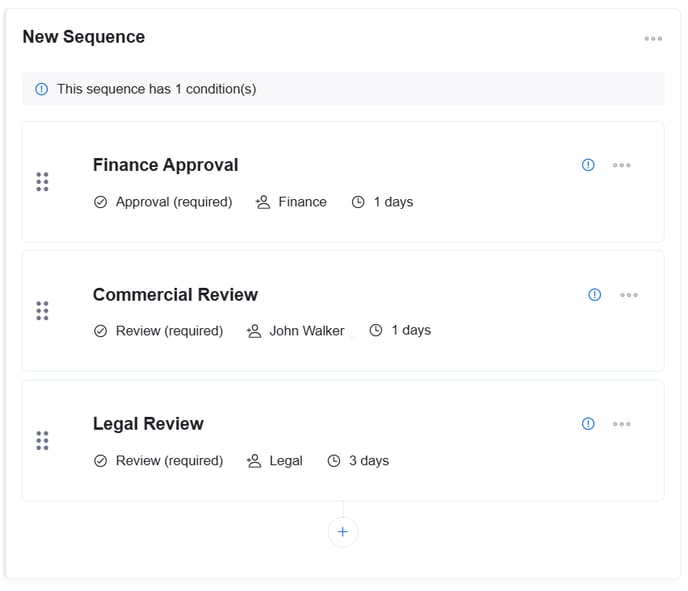The image size is (688, 591).
Task: Open Finance Approval more options menu
Action: [x=622, y=165]
